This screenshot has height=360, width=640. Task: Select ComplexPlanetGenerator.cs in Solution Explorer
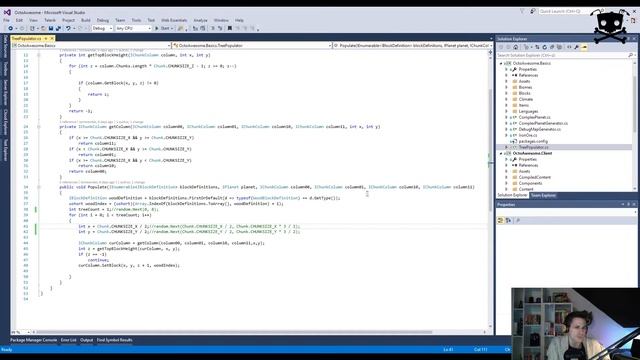543,123
